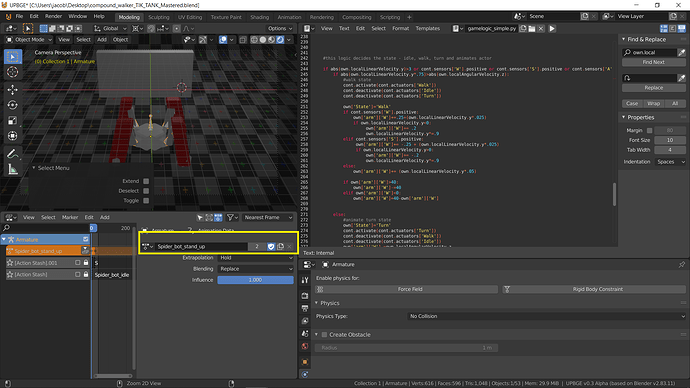Pick search text eyedropper beside own.local
This screenshot has height=388, width=690.
click(x=681, y=52)
